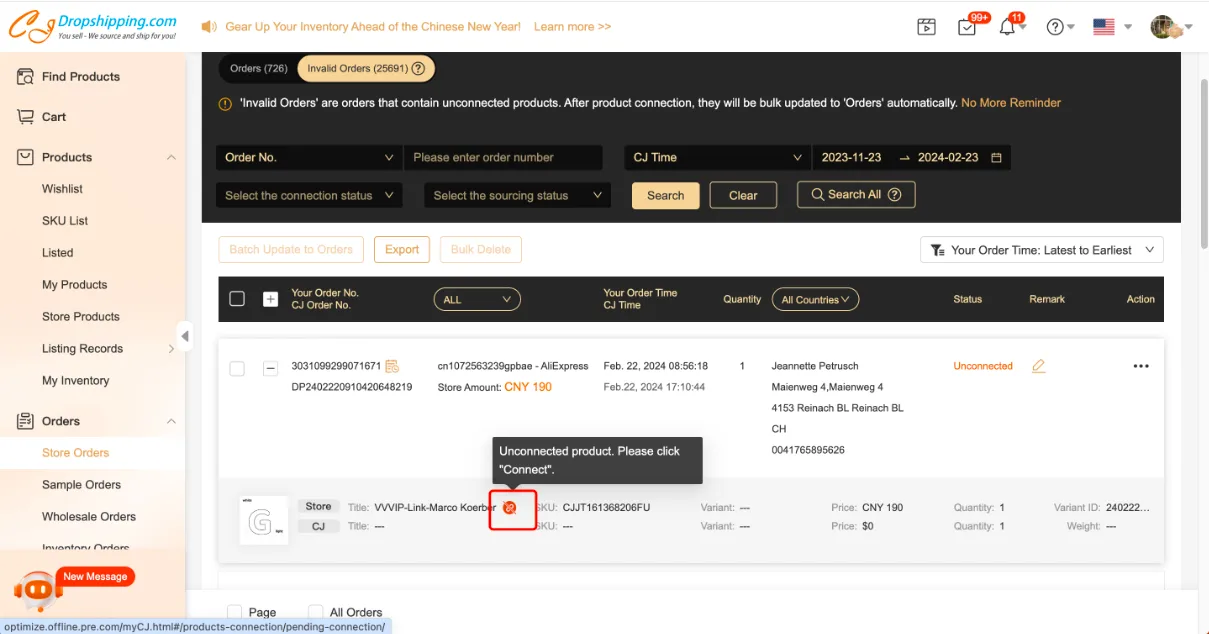
Task: Click the copy icon beside order number
Action: coord(392,366)
